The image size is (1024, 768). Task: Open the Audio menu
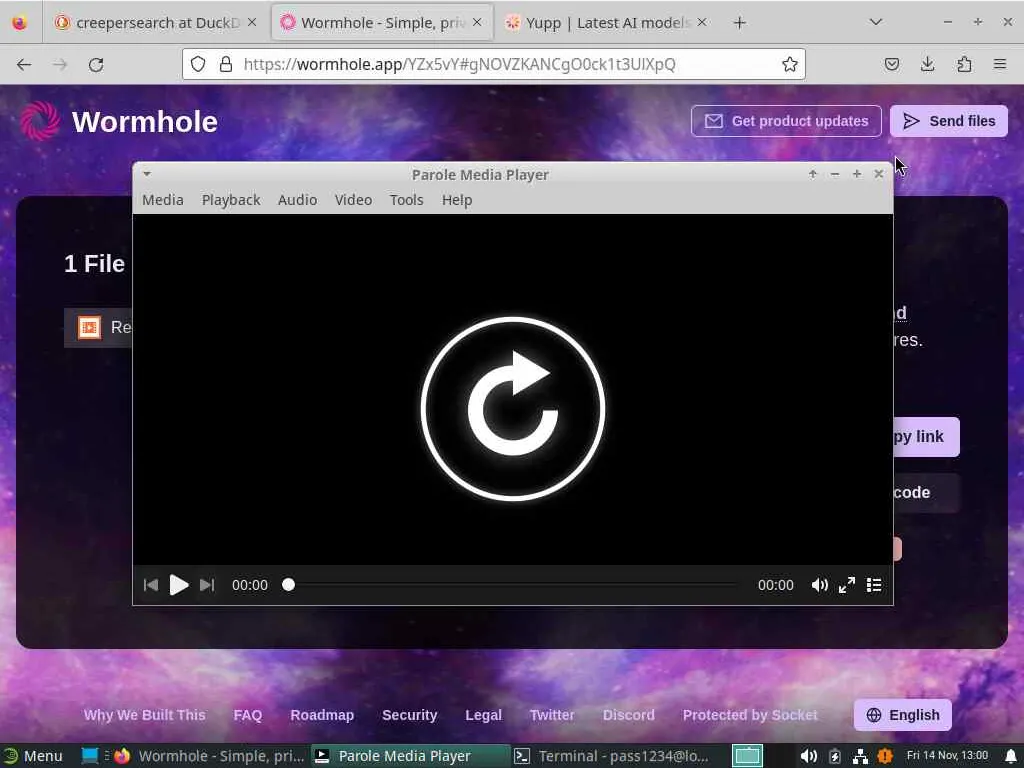[x=297, y=200]
